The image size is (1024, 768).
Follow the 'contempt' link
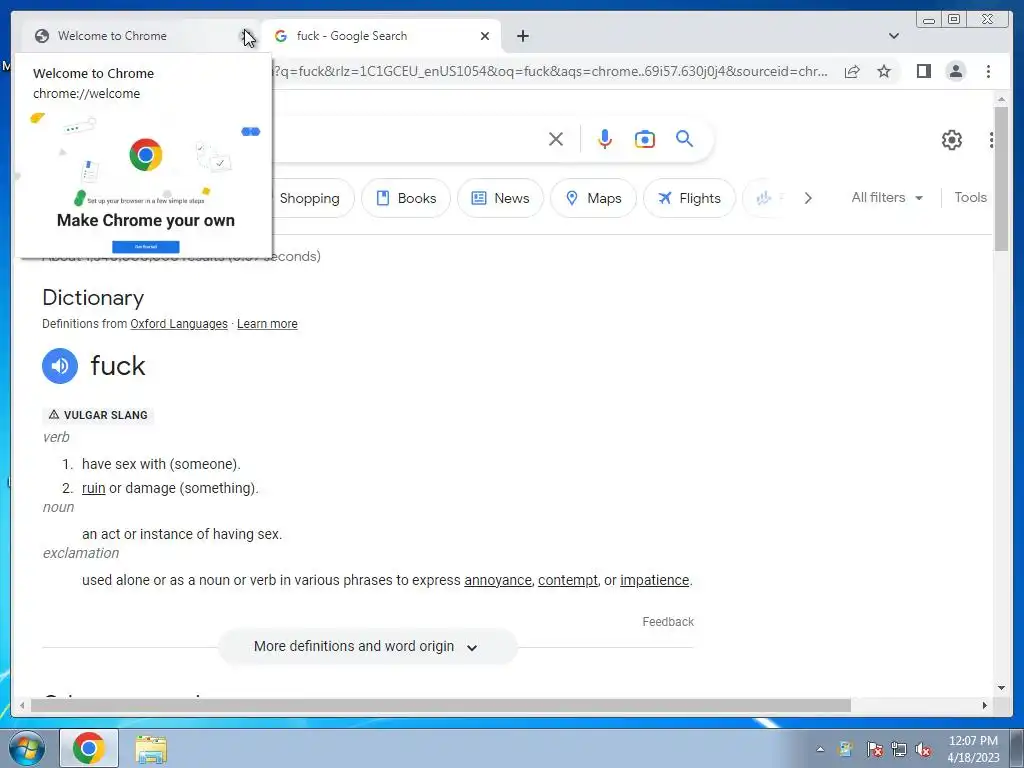(x=568, y=580)
